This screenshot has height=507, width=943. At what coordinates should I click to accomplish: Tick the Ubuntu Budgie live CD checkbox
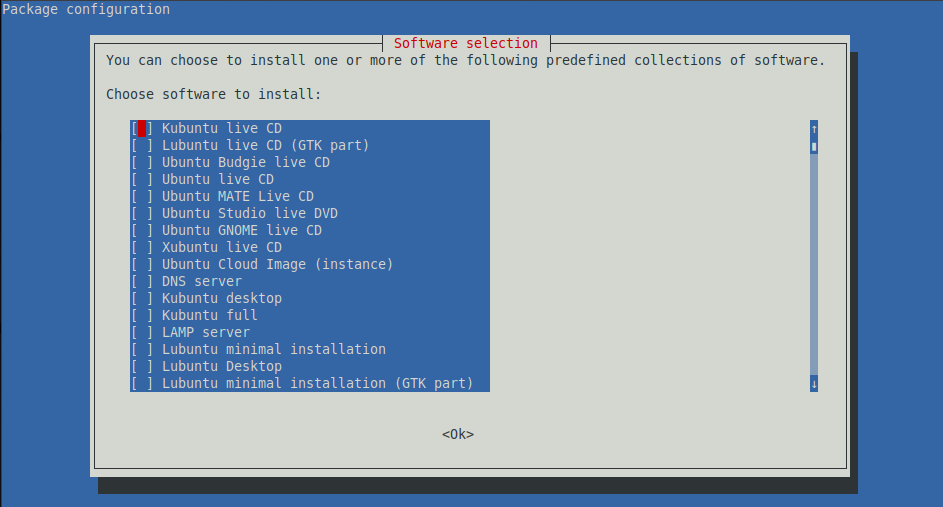coord(142,162)
